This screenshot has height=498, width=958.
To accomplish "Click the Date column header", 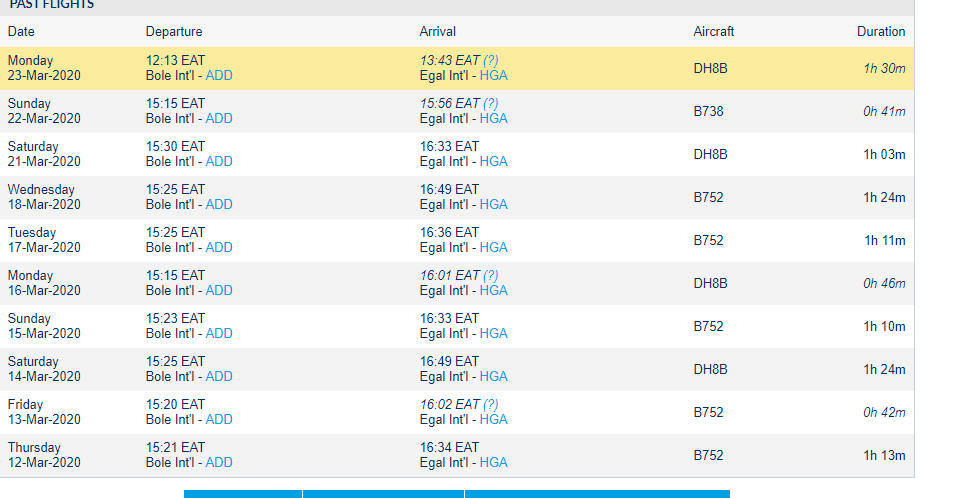I will pyautogui.click(x=21, y=32).
